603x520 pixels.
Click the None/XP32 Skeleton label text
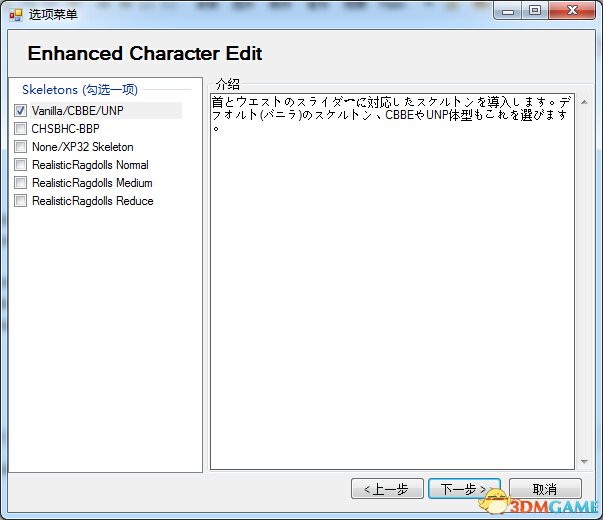pyautogui.click(x=83, y=147)
